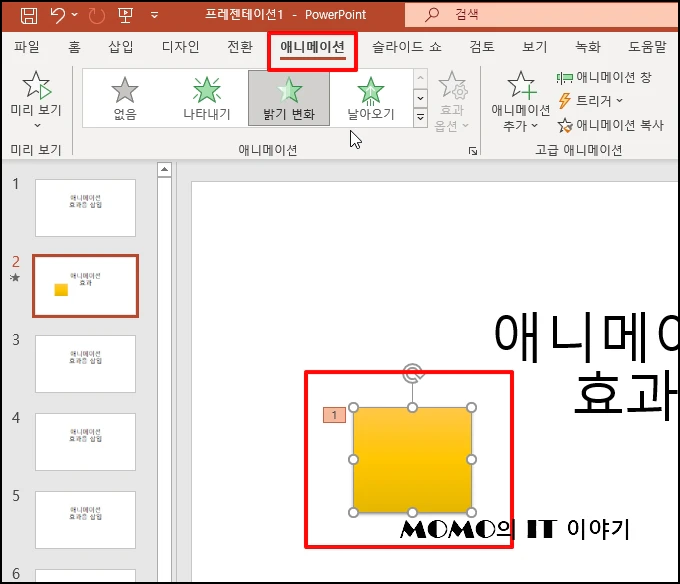Click the 미리 보기 star play icon
Image resolution: width=680 pixels, height=584 pixels.
[36, 85]
